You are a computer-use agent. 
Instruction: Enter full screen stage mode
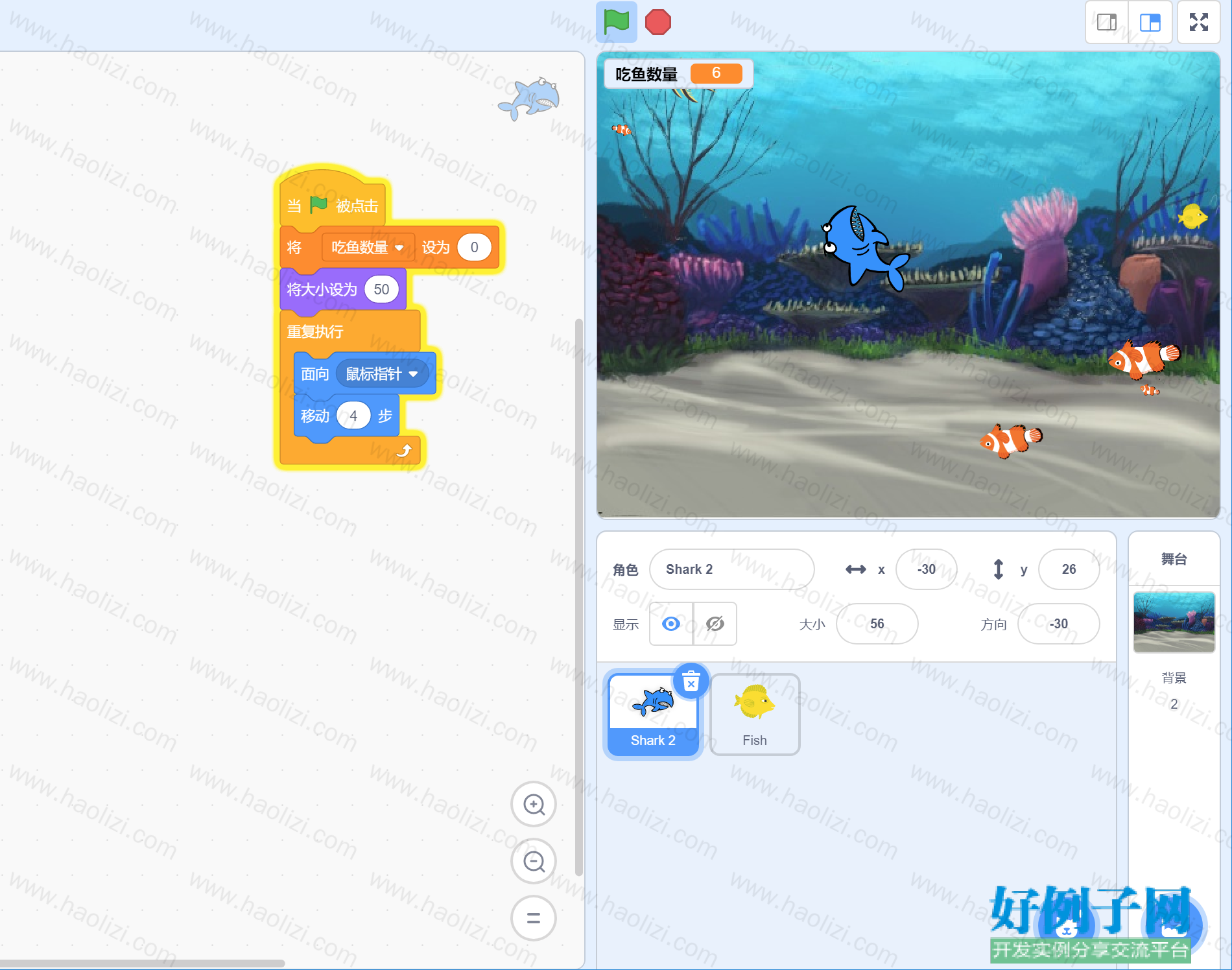(1199, 23)
